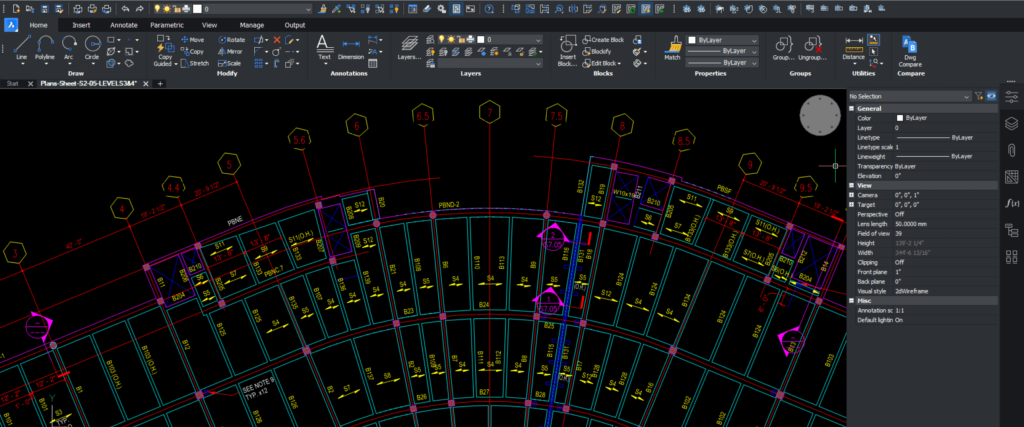Switch to the Annotate ribbon tab
This screenshot has height=427, width=1024.
point(124,24)
